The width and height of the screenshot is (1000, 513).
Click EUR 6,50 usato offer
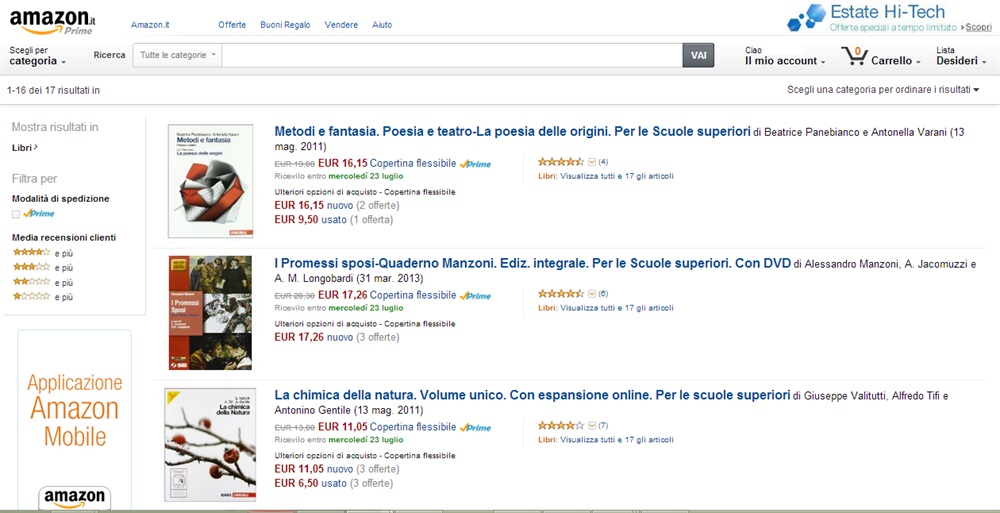pos(334,483)
